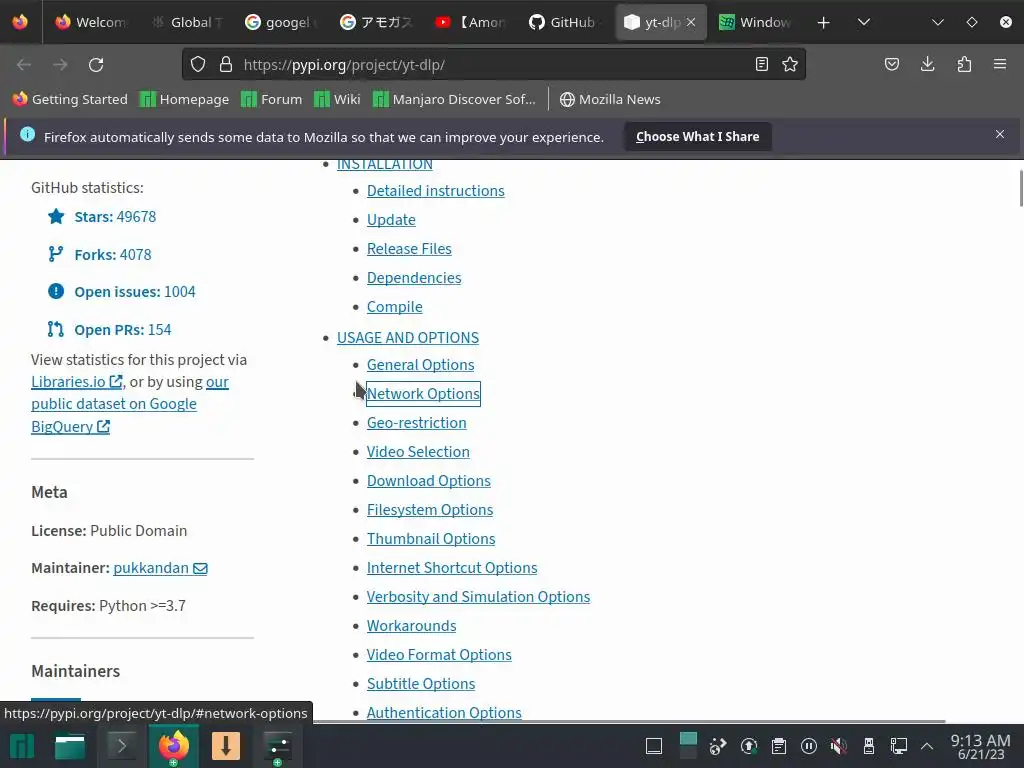Screen dimensions: 1024x768
Task: Jump to Download Options section
Action: 428,481
